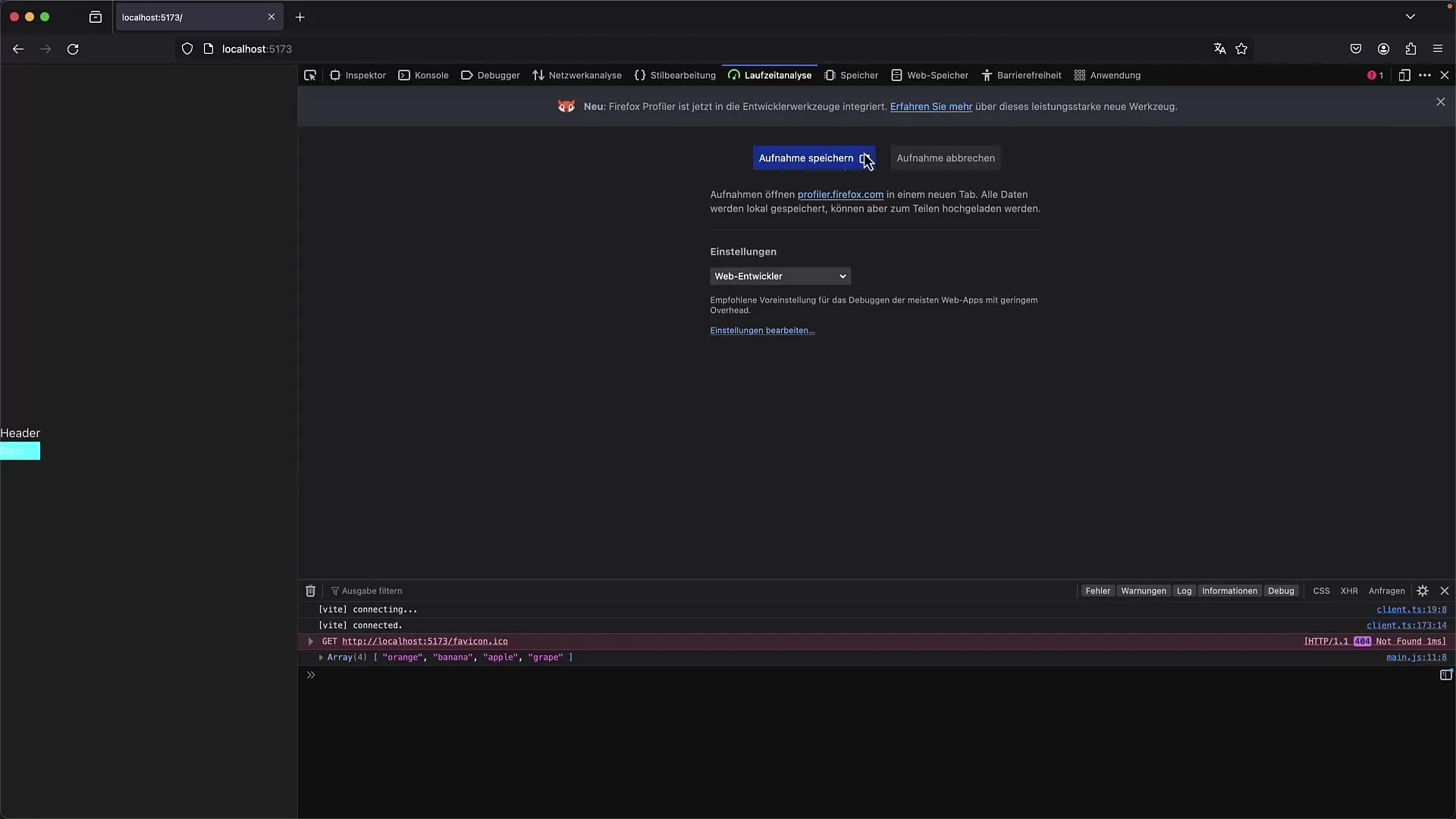This screenshot has width=1456, height=819.
Task: Select the Web-Entwickler dropdown
Action: (x=779, y=276)
